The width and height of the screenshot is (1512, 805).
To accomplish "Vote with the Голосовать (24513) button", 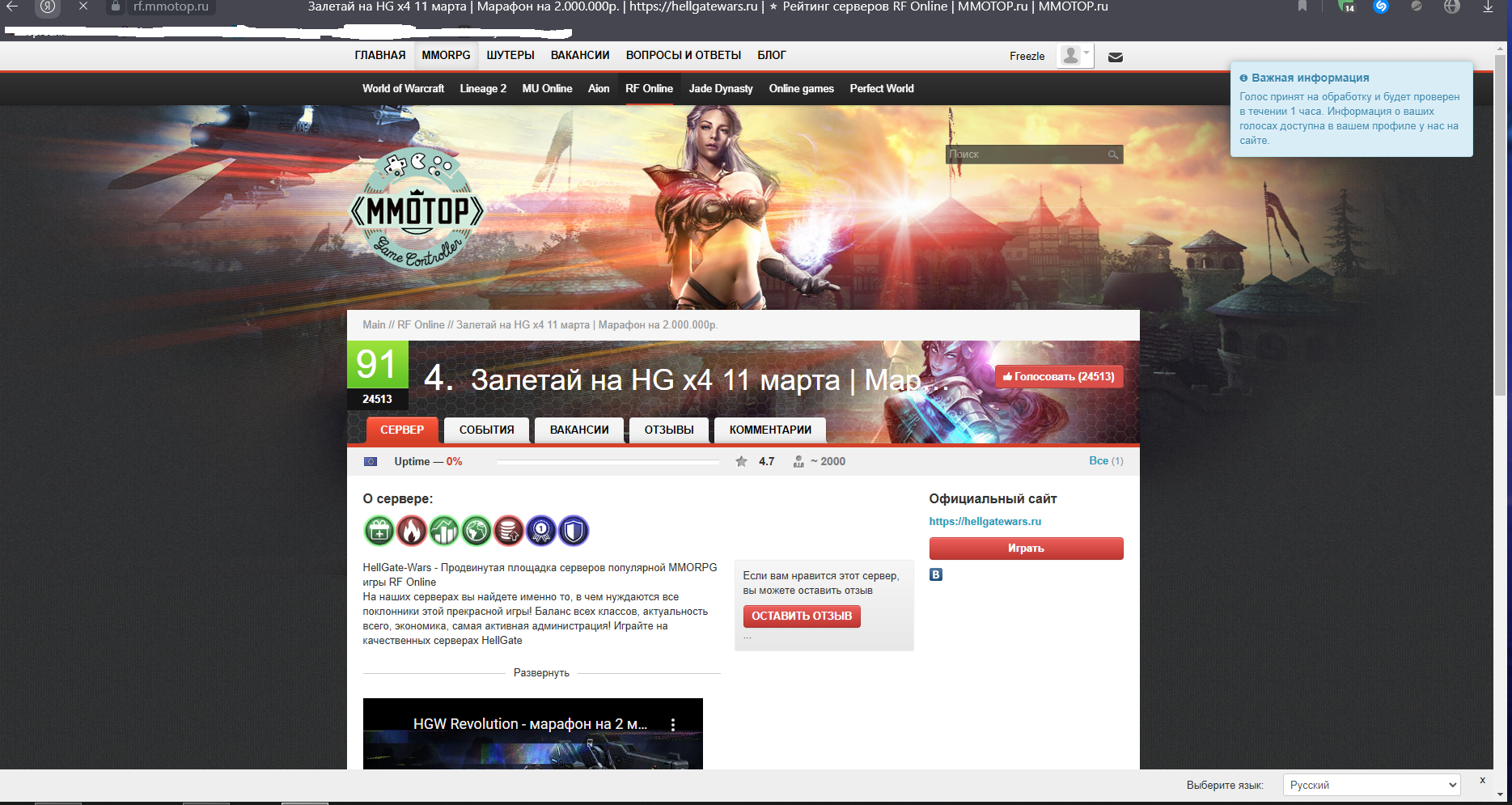I will click(x=1059, y=376).
